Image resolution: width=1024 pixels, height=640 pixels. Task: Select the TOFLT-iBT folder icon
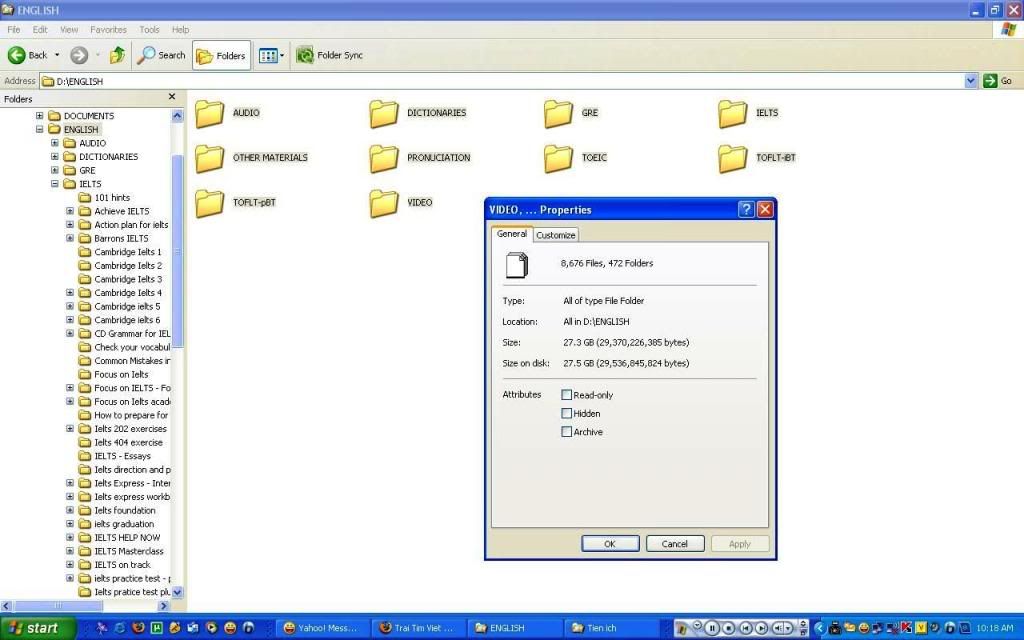tap(733, 159)
